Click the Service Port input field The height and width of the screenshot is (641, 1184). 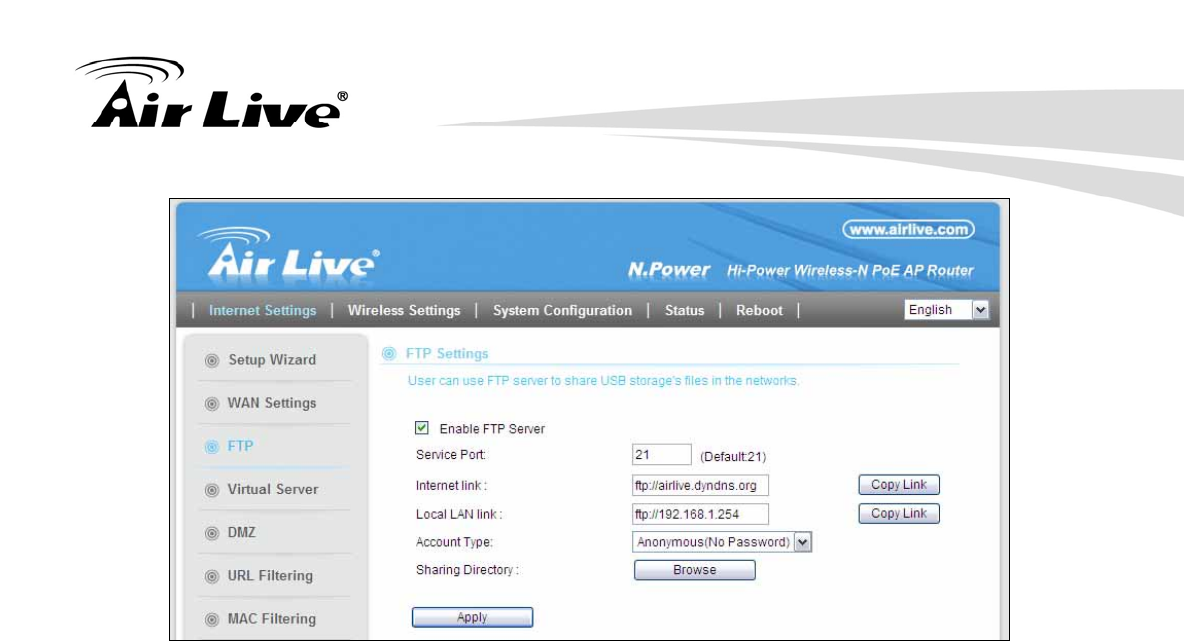(661, 455)
